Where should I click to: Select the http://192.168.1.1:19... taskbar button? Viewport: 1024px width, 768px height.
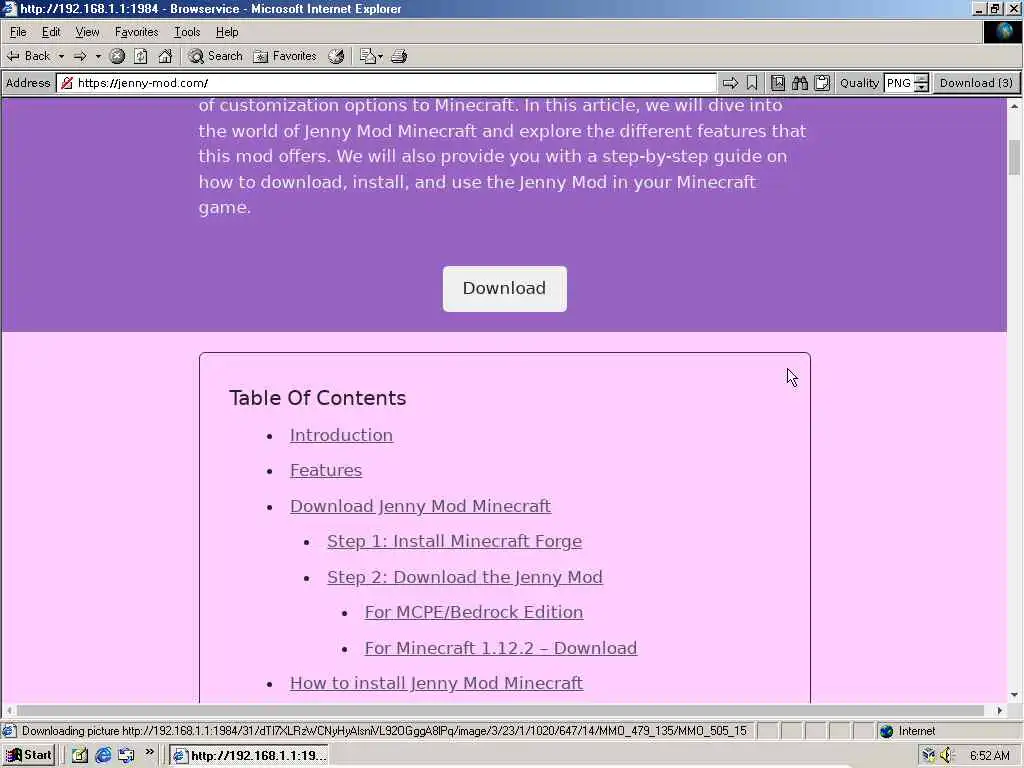[x=249, y=756]
